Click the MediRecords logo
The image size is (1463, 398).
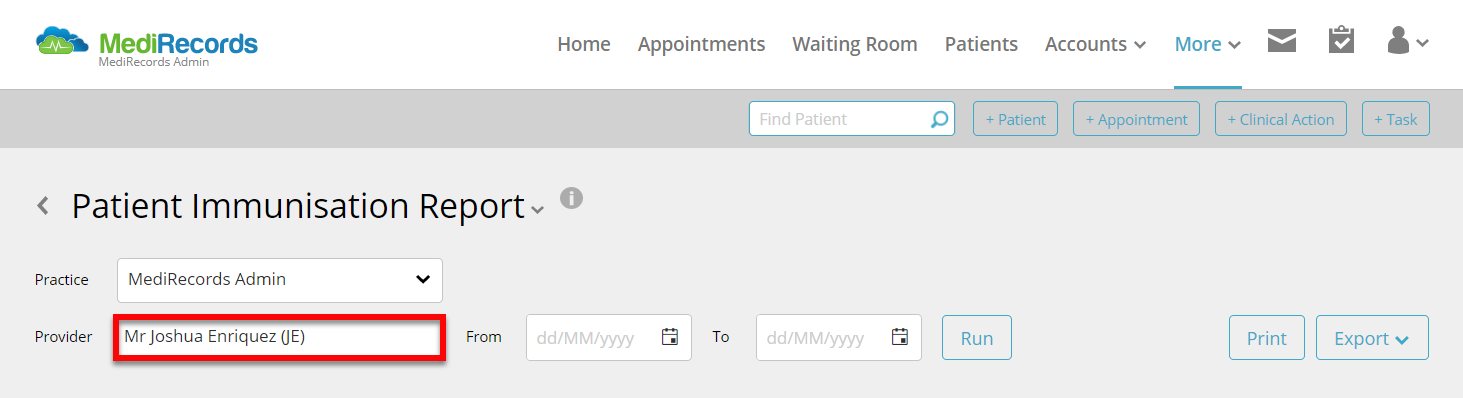147,44
